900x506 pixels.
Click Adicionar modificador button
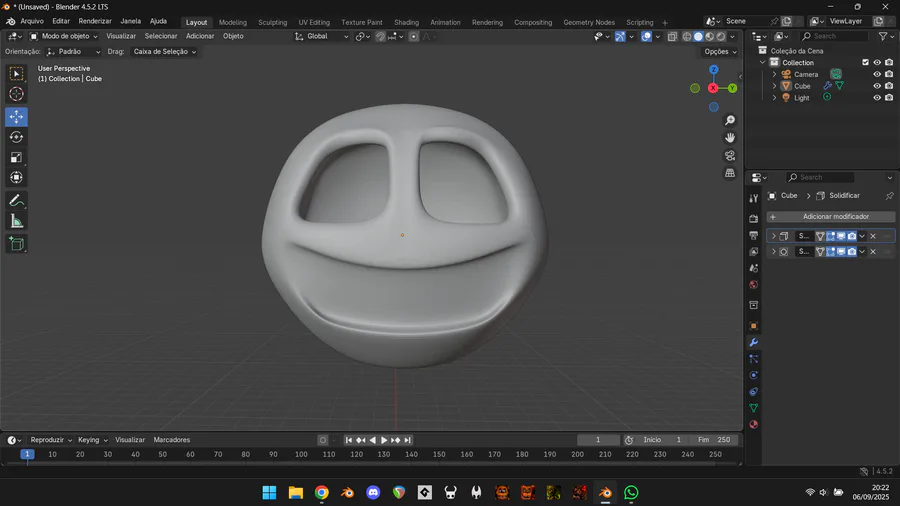pyautogui.click(x=831, y=217)
